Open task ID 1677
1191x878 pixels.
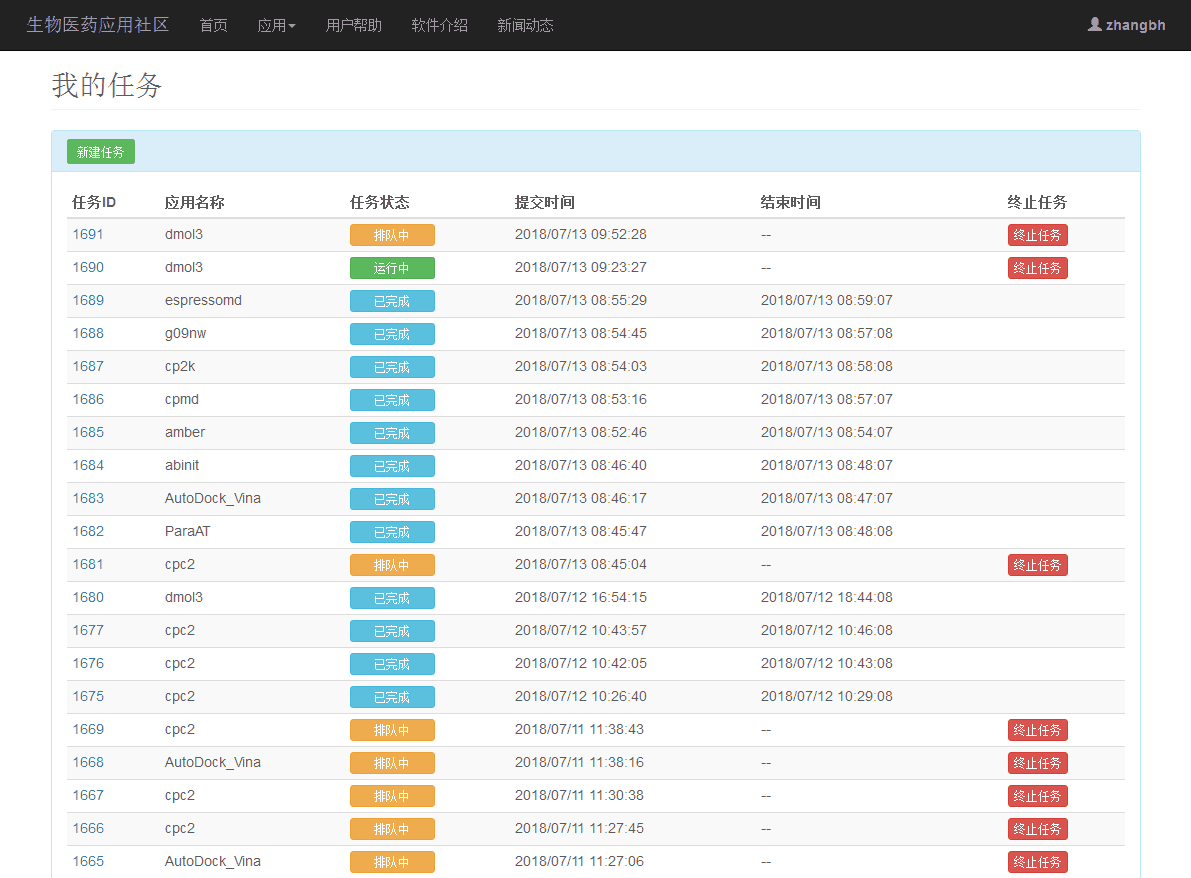coord(88,631)
